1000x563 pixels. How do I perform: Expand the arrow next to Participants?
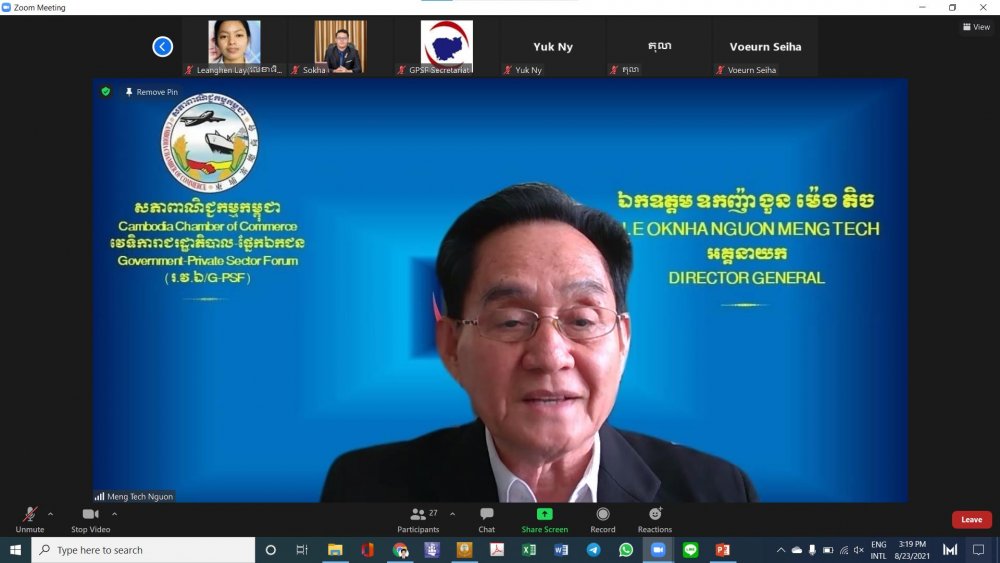(x=452, y=514)
